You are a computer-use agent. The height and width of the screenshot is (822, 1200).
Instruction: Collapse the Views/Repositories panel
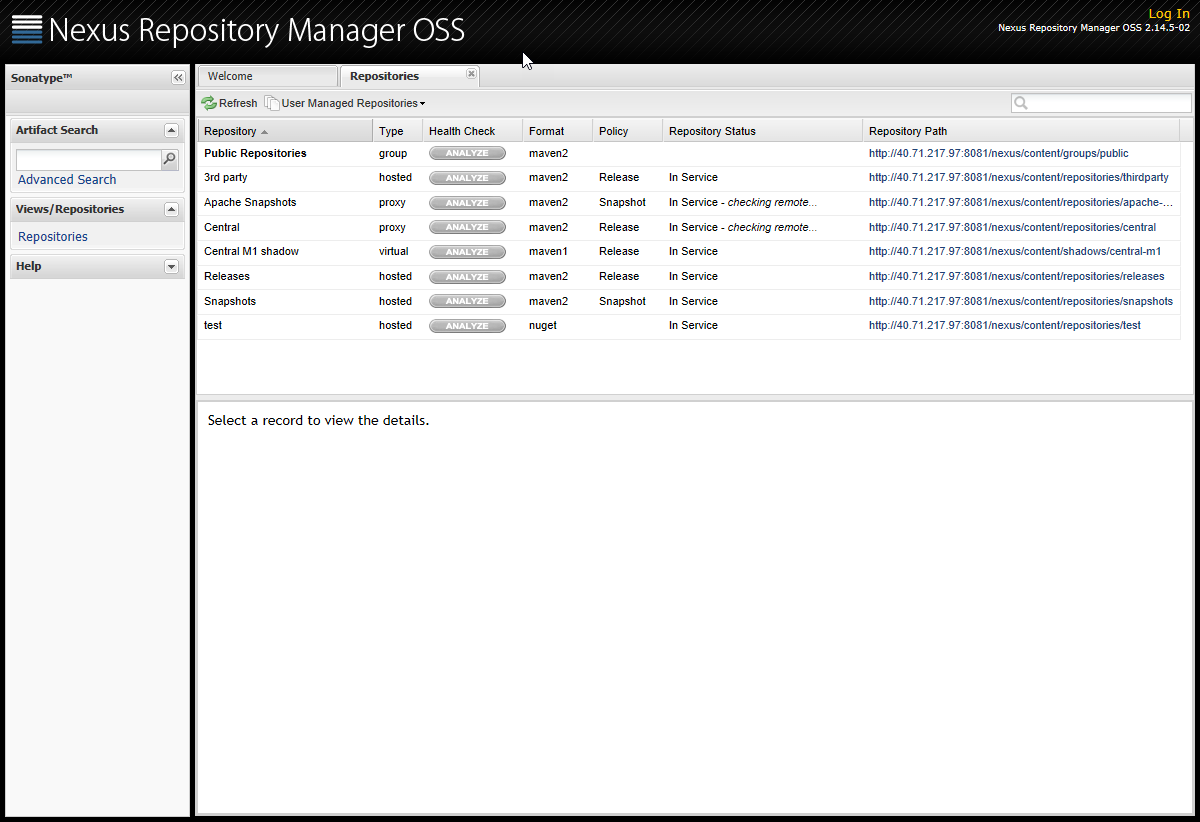(171, 209)
